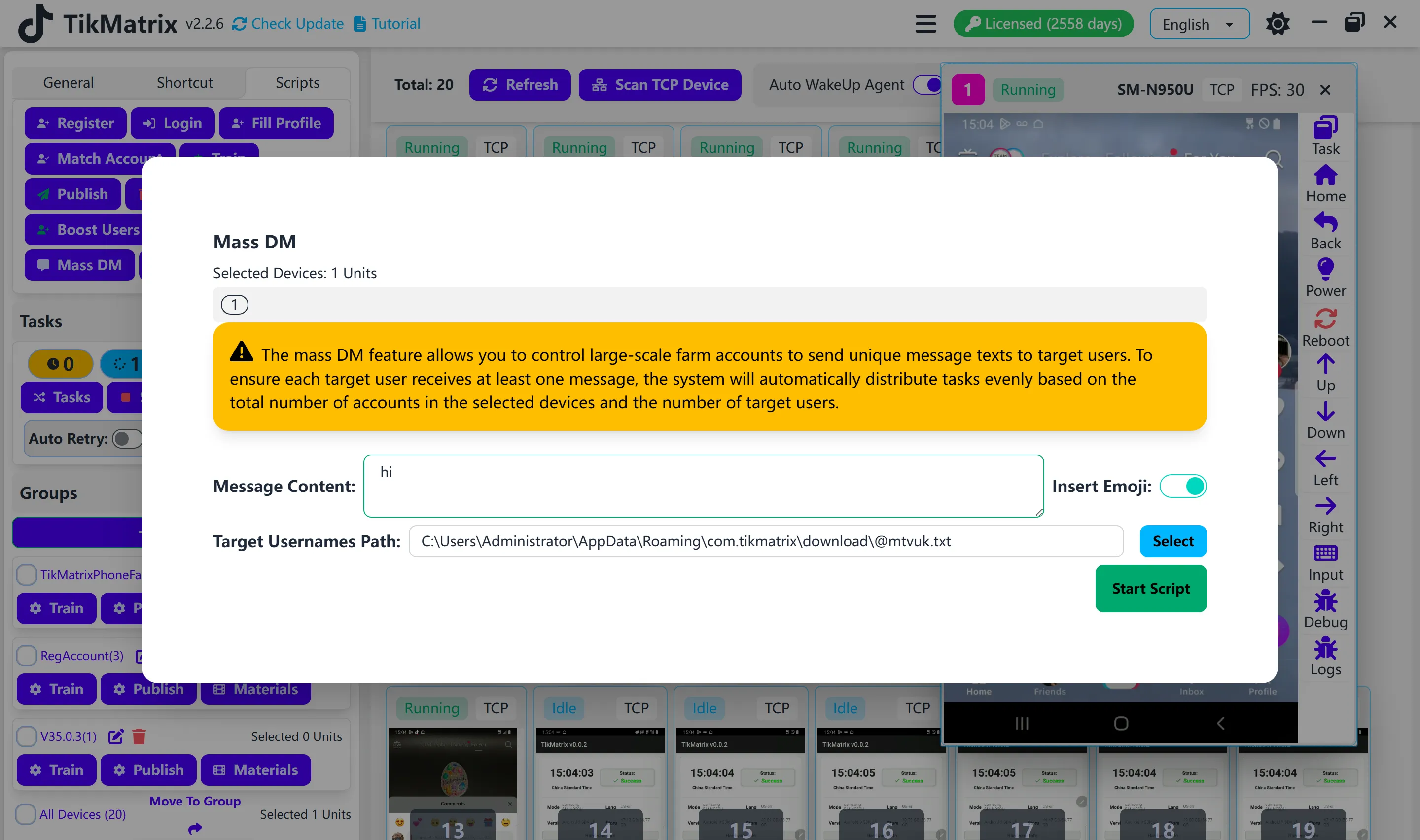Screen dimensions: 1420x840
Task: Open the English language dropdown
Action: point(1199,24)
